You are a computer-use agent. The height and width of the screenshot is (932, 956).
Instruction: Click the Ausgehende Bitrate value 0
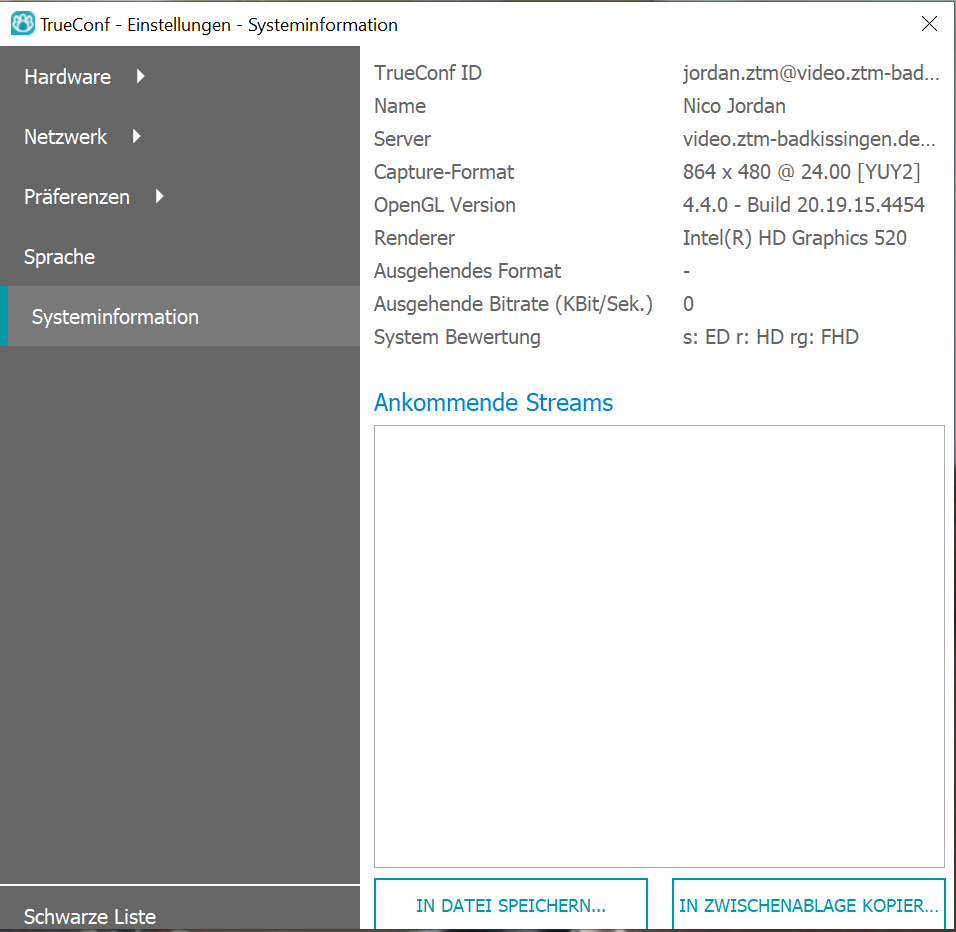[x=688, y=304]
